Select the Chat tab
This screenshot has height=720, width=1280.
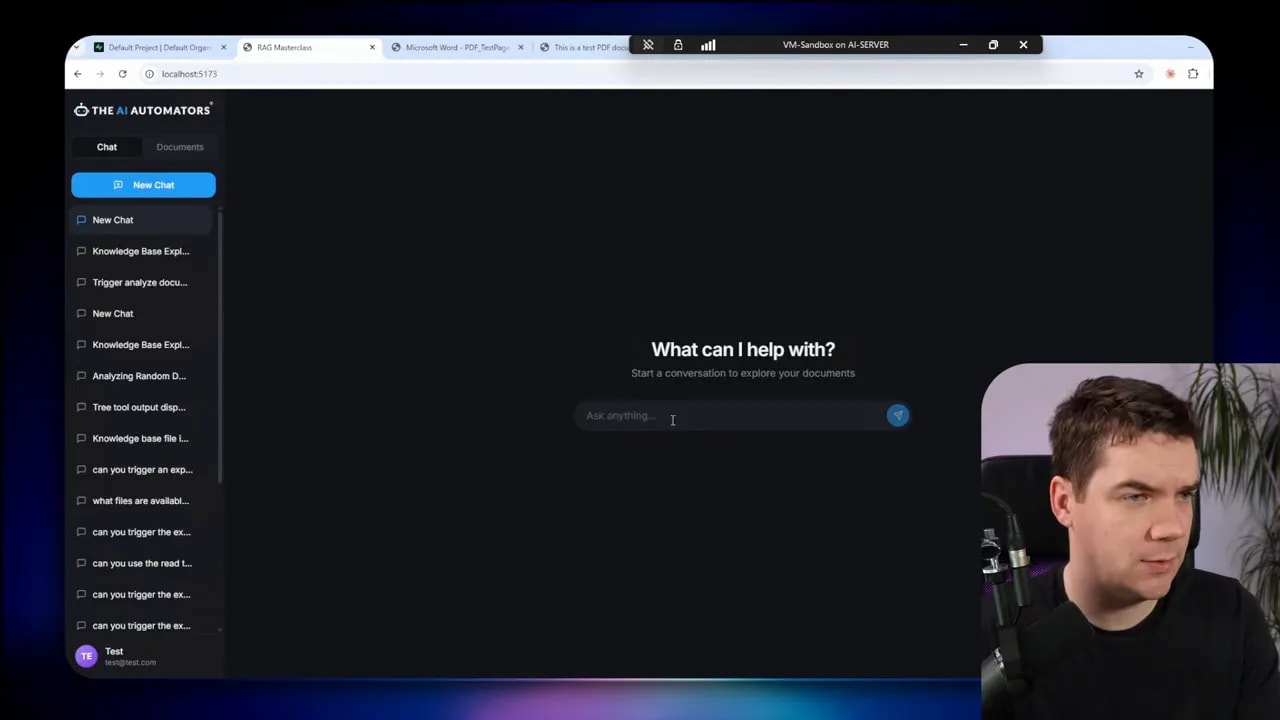(x=106, y=147)
